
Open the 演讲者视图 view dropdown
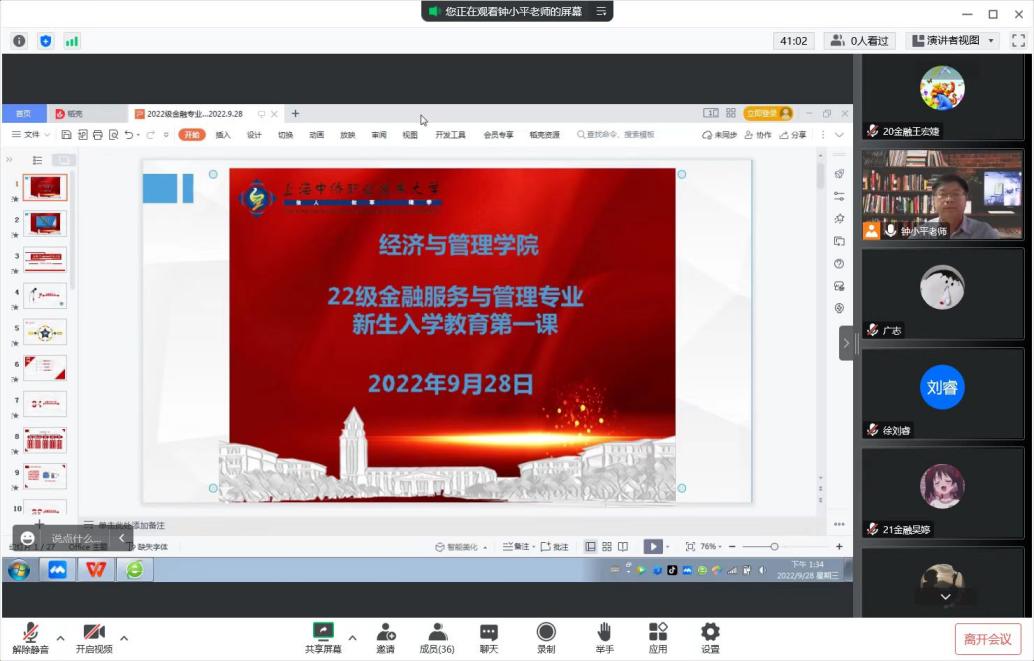[x=952, y=41]
